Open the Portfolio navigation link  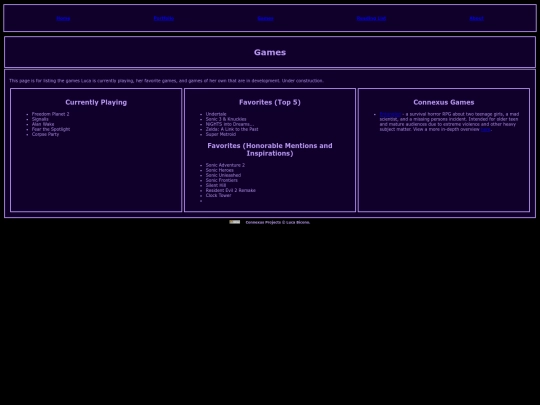coord(164,19)
